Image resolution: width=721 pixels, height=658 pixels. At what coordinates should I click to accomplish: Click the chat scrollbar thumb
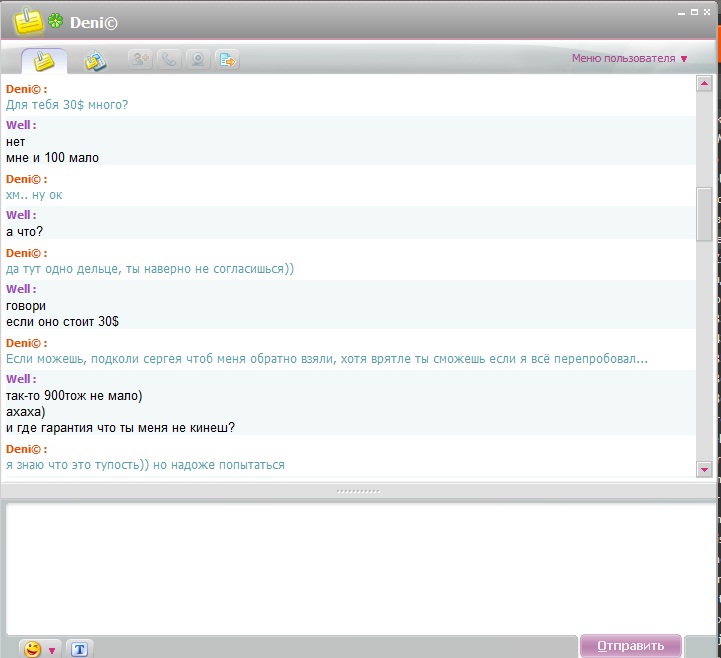[x=704, y=214]
